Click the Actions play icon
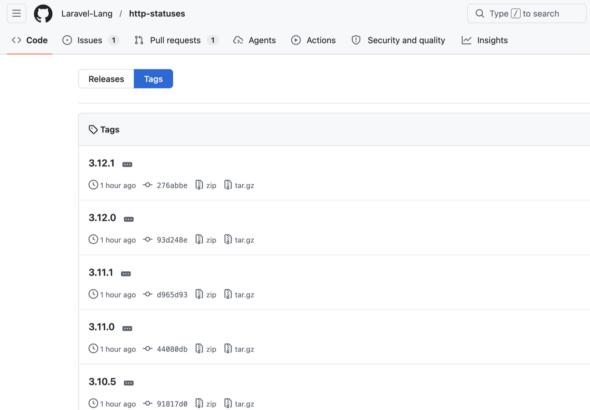Image resolution: width=590 pixels, height=410 pixels. 296,40
